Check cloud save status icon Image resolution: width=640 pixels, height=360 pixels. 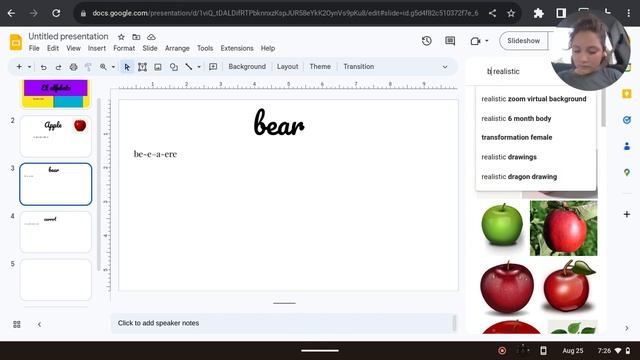tap(151, 37)
